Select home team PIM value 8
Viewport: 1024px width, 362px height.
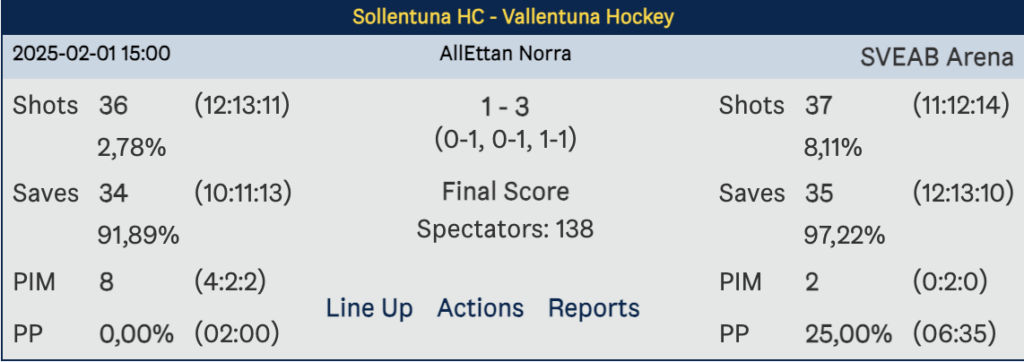tap(106, 282)
